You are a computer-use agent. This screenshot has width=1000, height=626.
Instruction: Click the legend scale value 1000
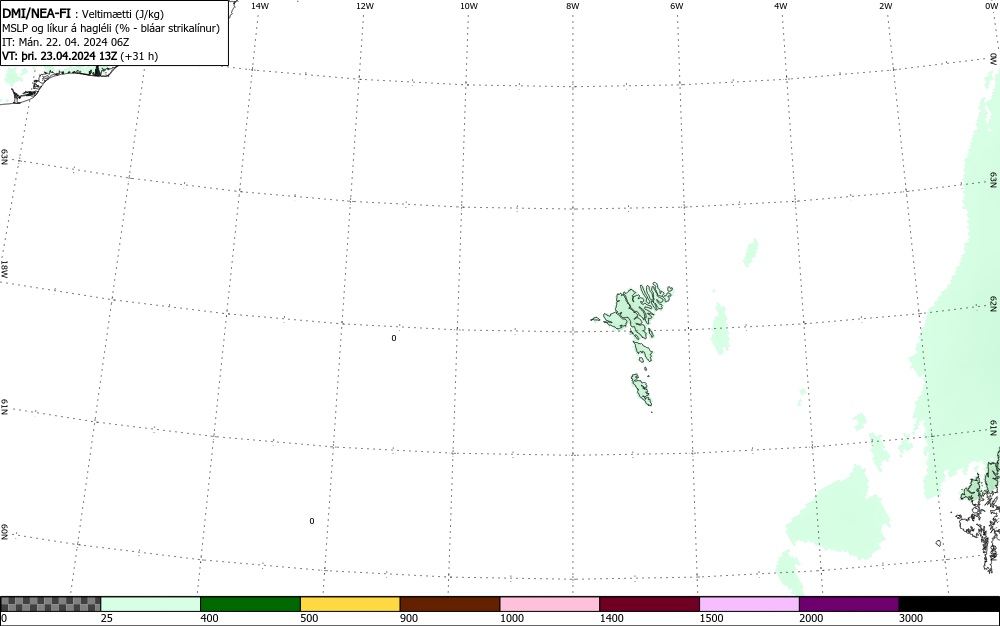pyautogui.click(x=511, y=618)
